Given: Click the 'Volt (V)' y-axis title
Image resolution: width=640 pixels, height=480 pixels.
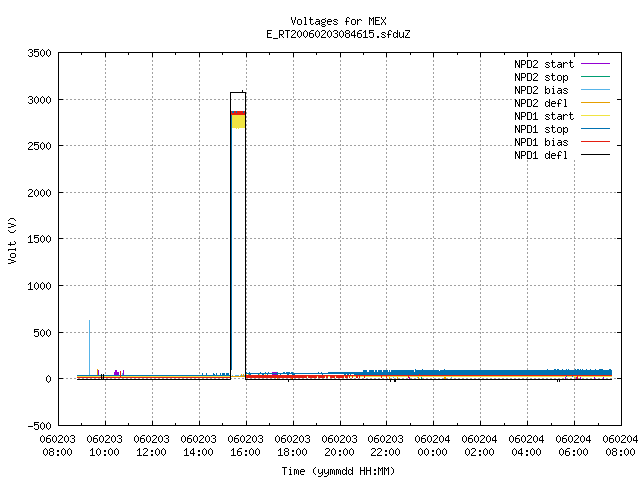Looking at the screenshot, I should [12, 240].
